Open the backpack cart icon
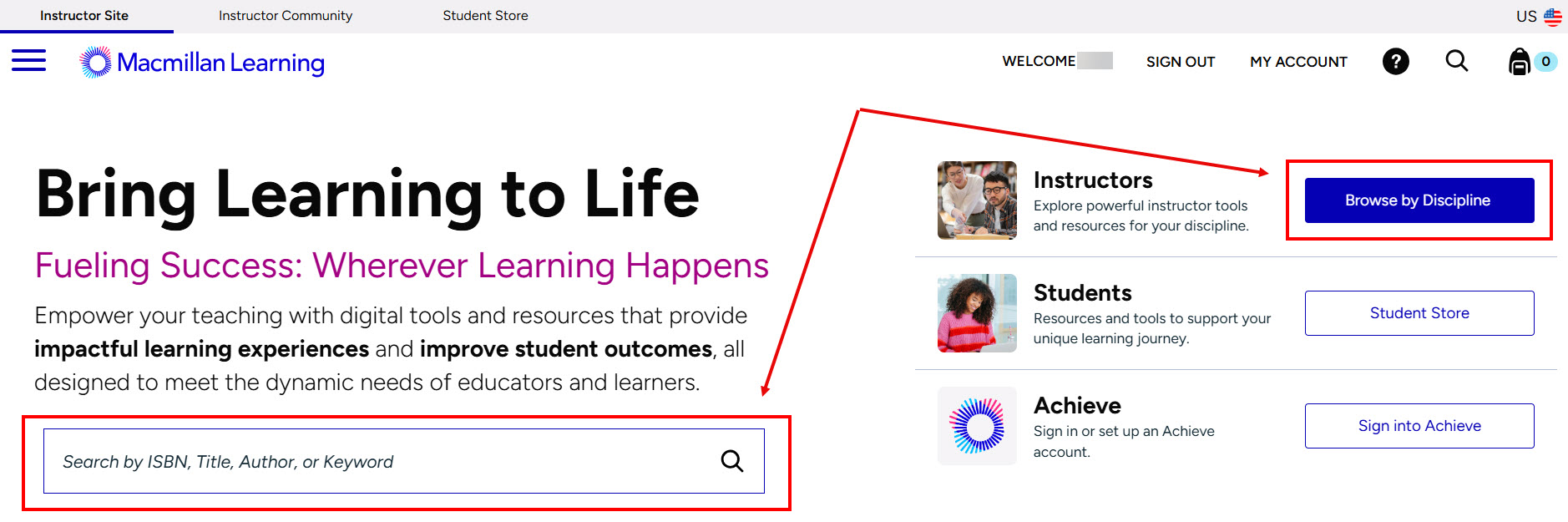The height and width of the screenshot is (522, 1568). click(1519, 62)
